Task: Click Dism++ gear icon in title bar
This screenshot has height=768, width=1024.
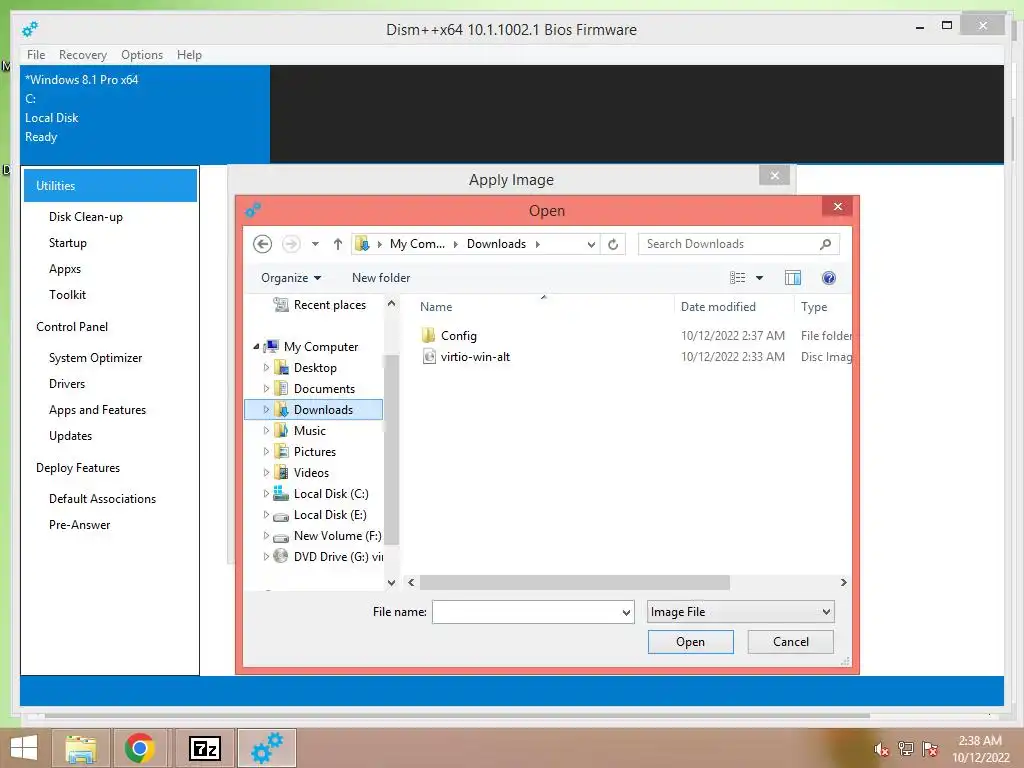Action: point(30,29)
